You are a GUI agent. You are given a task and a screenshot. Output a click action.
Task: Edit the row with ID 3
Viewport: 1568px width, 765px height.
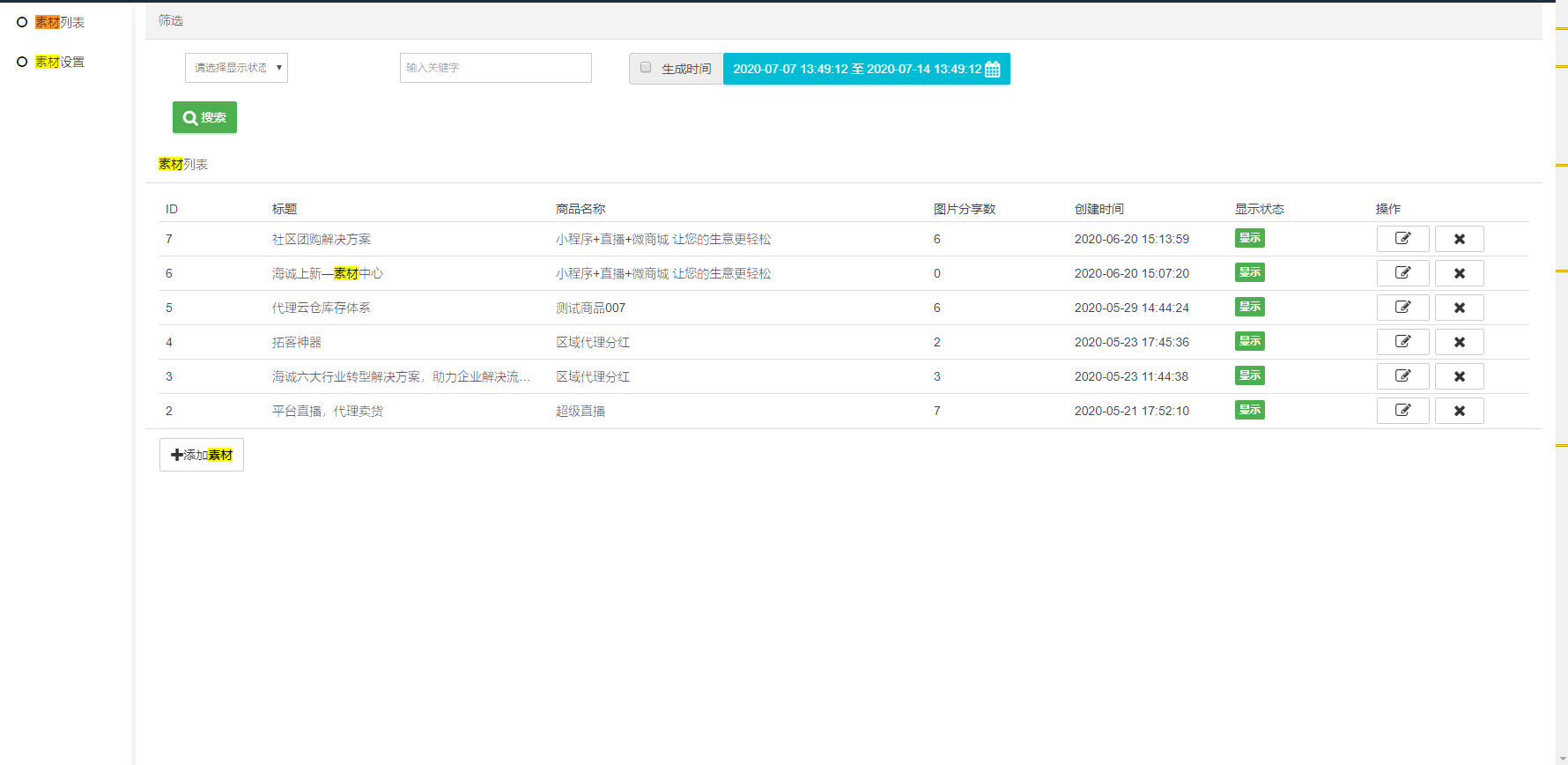click(x=1402, y=376)
